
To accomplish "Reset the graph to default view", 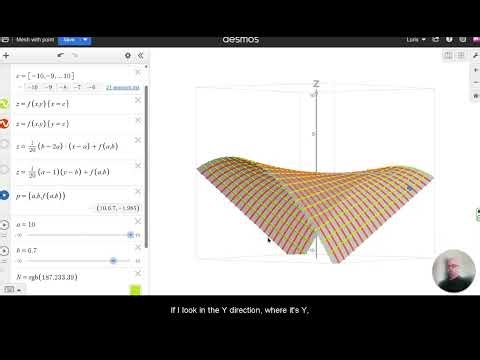I will (x=476, y=96).
